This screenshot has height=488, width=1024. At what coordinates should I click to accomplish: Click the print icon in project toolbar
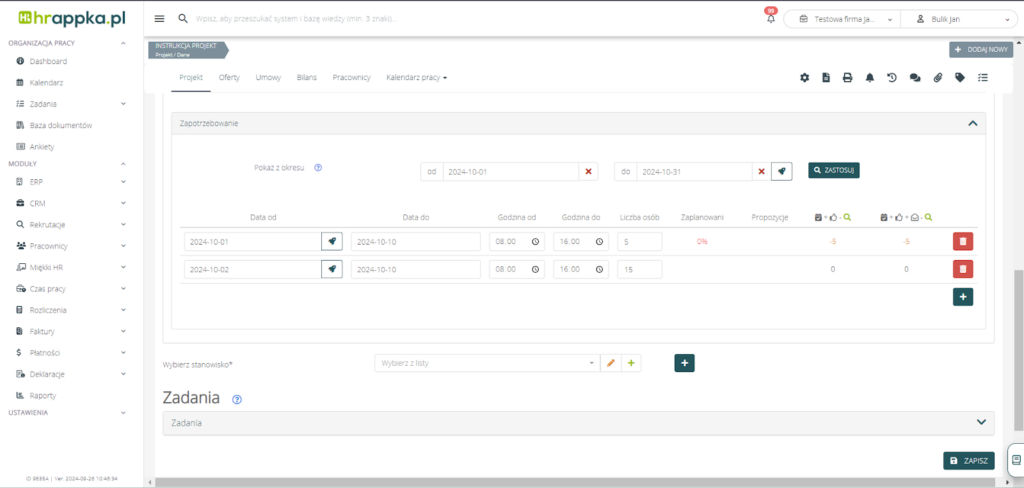click(847, 78)
